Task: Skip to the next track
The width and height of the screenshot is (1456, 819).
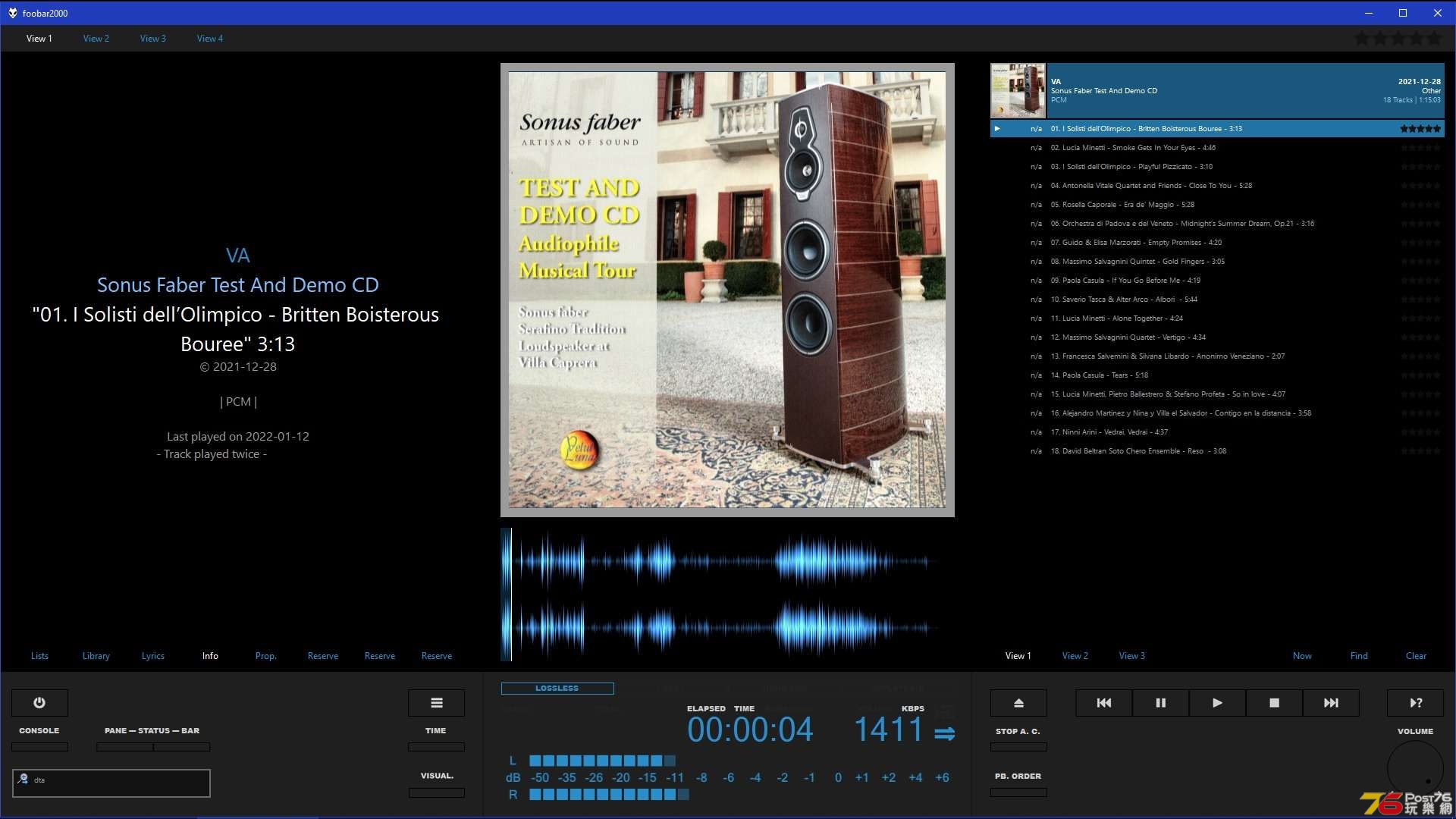Action: coord(1331,703)
